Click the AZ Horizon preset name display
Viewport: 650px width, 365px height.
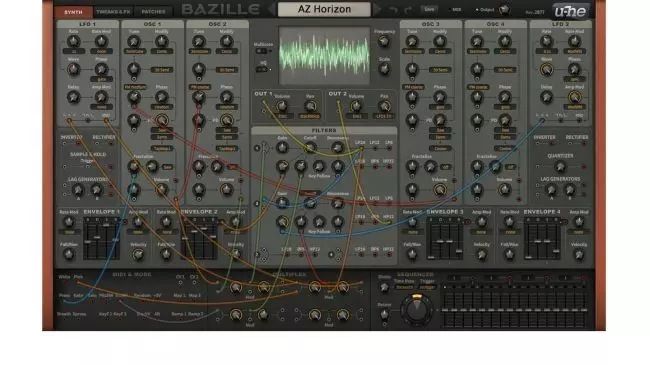click(324, 9)
